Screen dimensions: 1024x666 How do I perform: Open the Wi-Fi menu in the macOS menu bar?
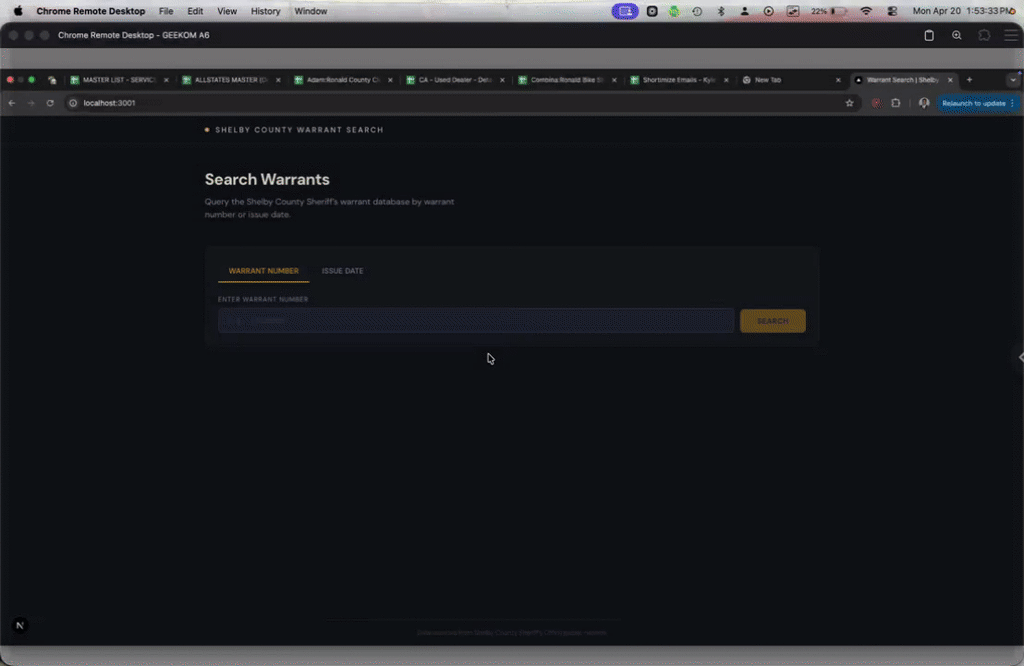tap(867, 10)
